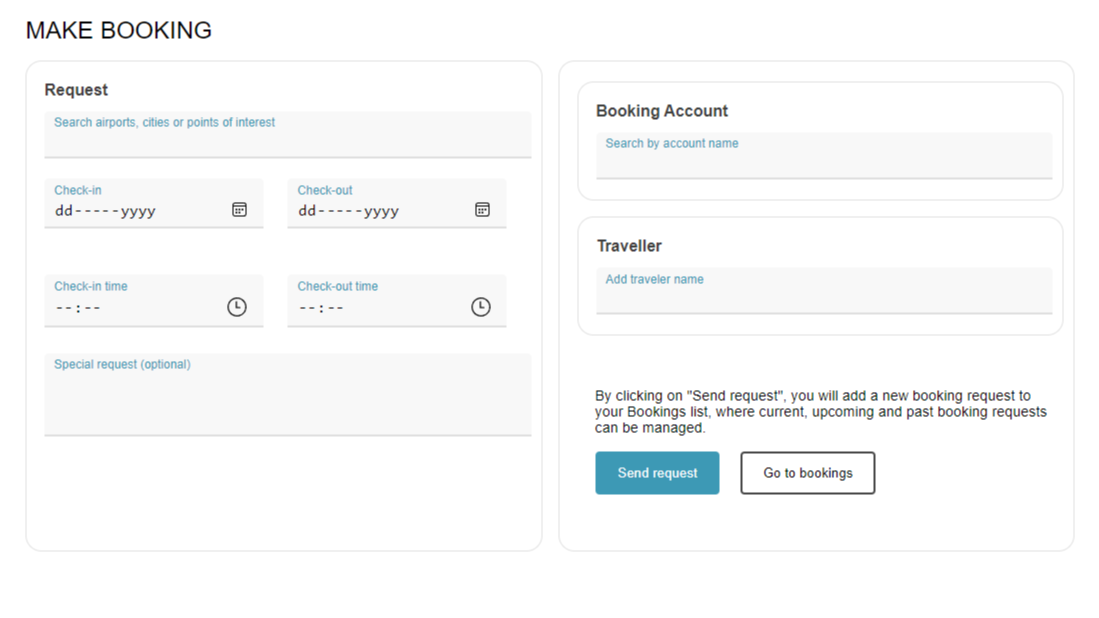Click the Add traveler name field

pyautogui.click(x=822, y=290)
